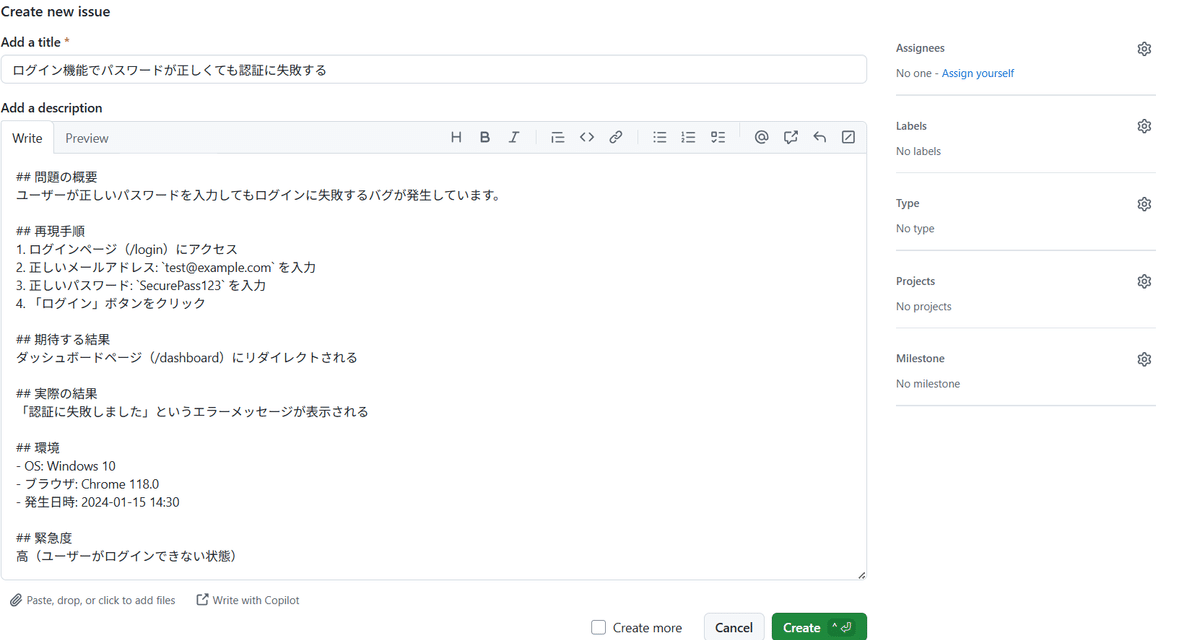Open the Labels settings gear
Screen dimensions: 1200x640
click(1144, 125)
